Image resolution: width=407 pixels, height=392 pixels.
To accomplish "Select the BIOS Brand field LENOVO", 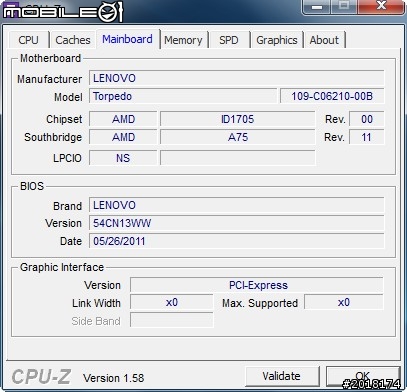I will [236, 205].
